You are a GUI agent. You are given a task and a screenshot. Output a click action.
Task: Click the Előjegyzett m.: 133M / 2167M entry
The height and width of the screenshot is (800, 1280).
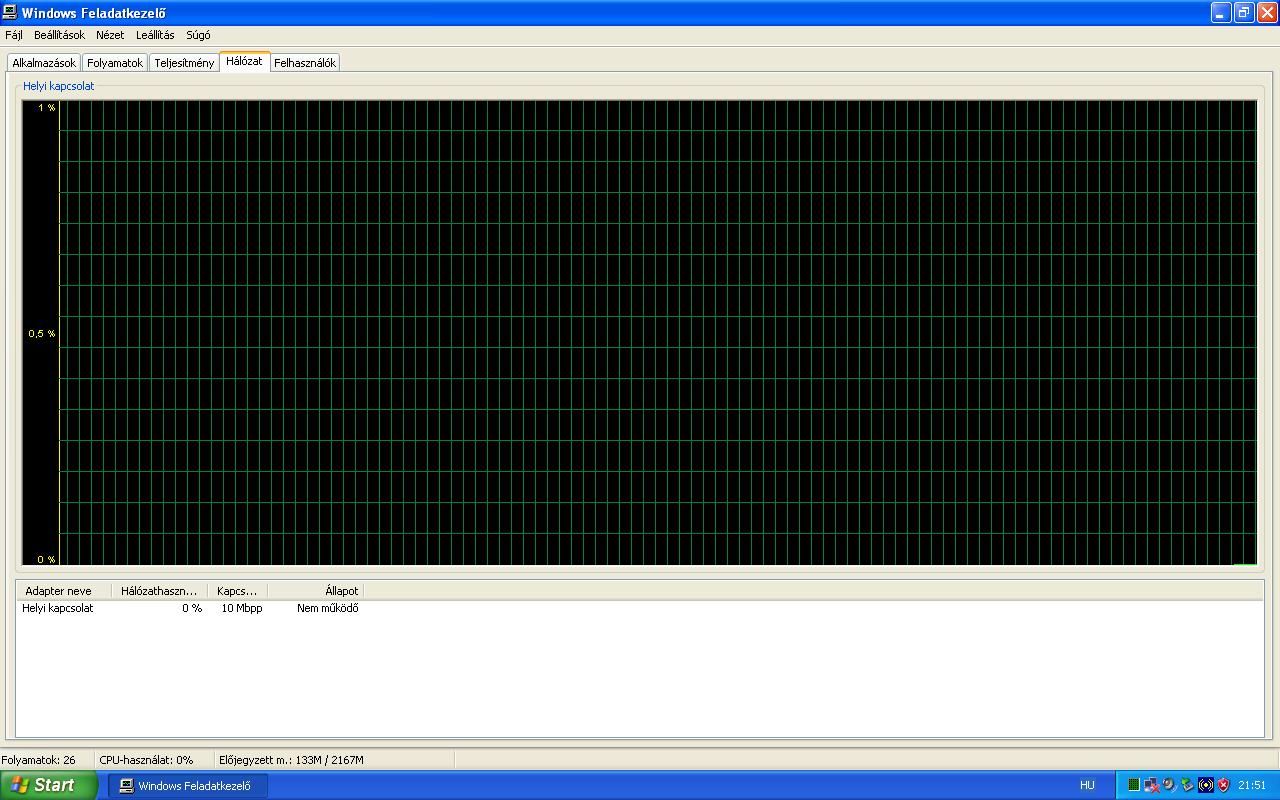coord(291,760)
